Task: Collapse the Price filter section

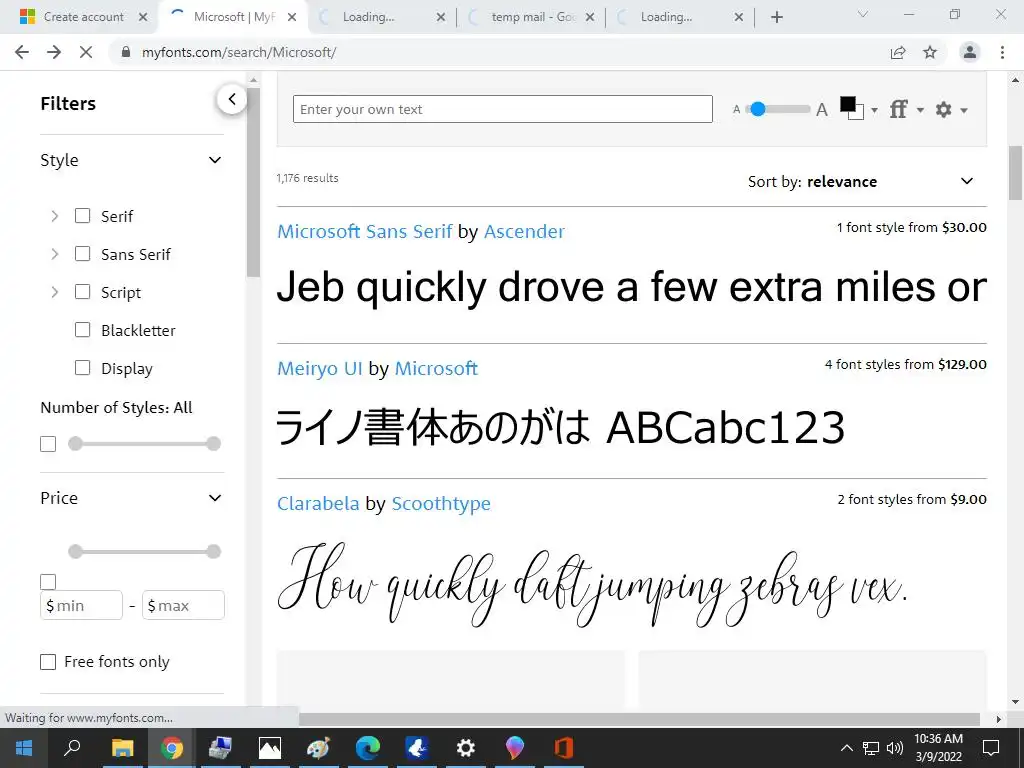Action: (x=215, y=498)
